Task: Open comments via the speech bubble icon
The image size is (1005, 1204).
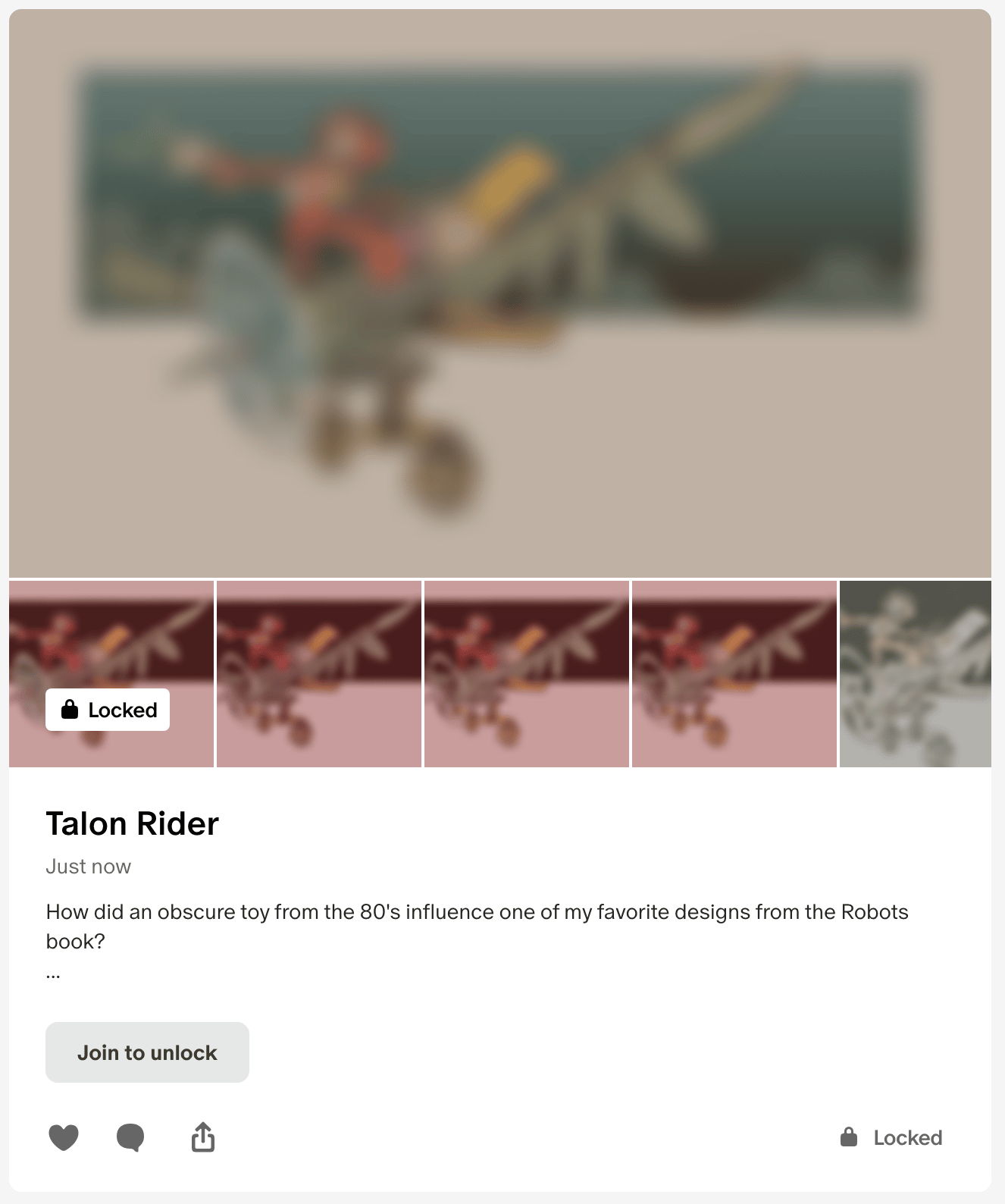Action: (130, 1137)
